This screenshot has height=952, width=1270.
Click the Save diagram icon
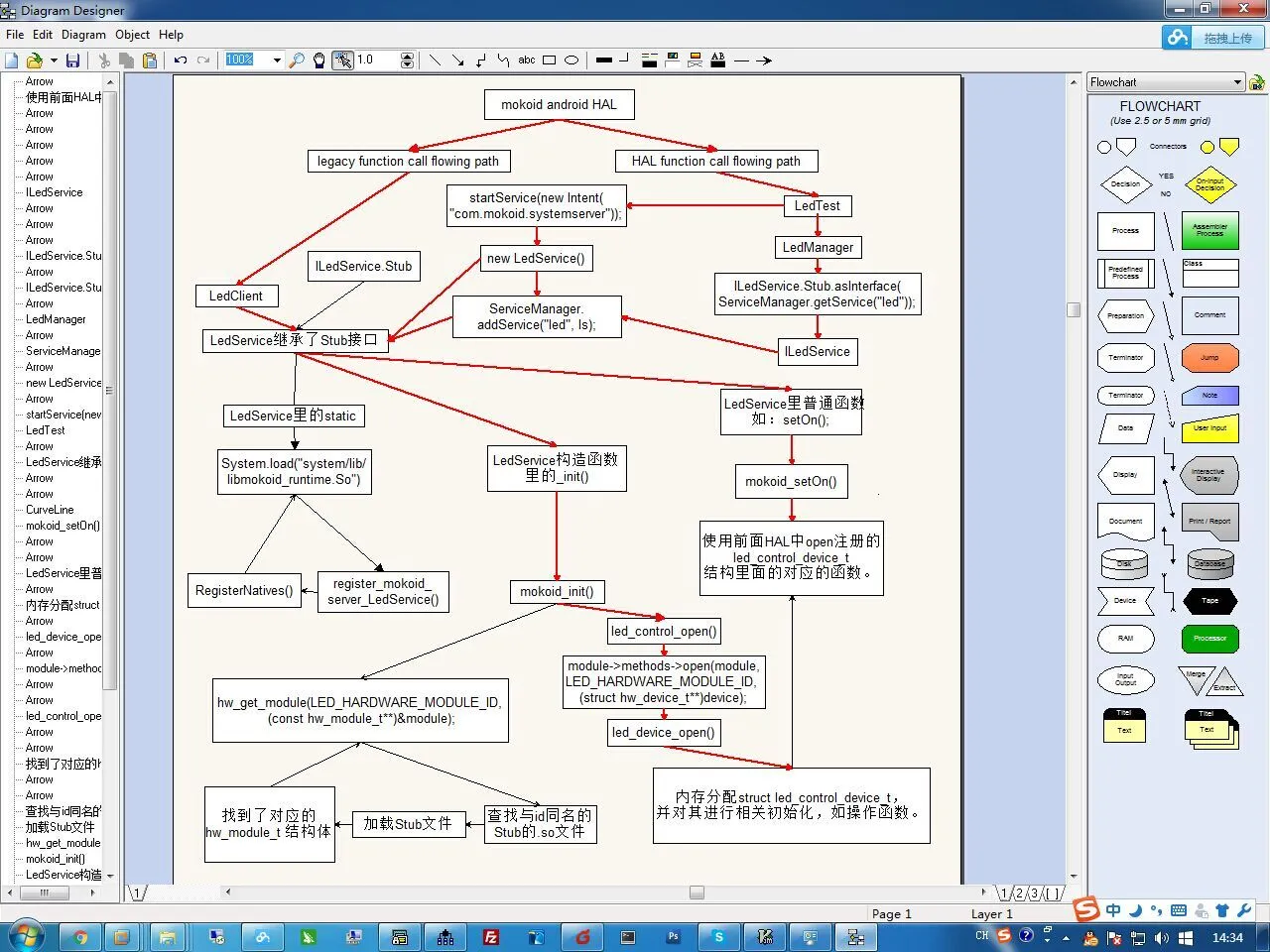pyautogui.click(x=72, y=60)
